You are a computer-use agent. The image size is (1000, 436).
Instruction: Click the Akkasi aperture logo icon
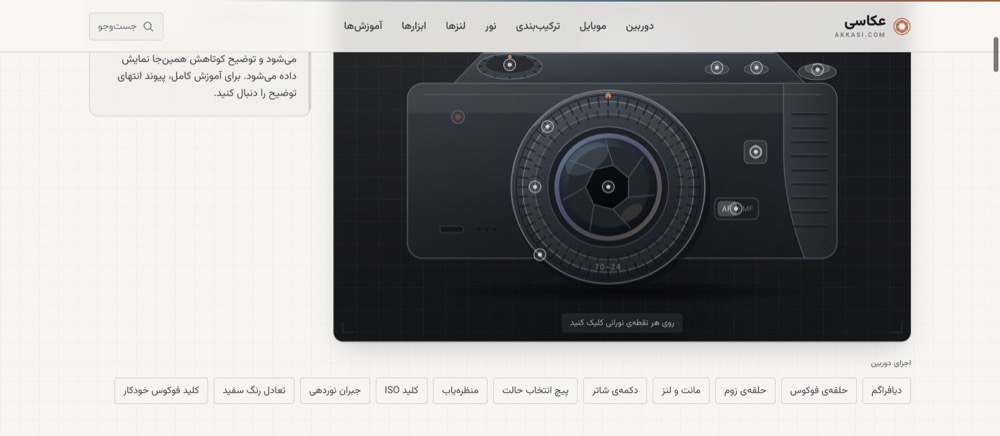point(902,26)
